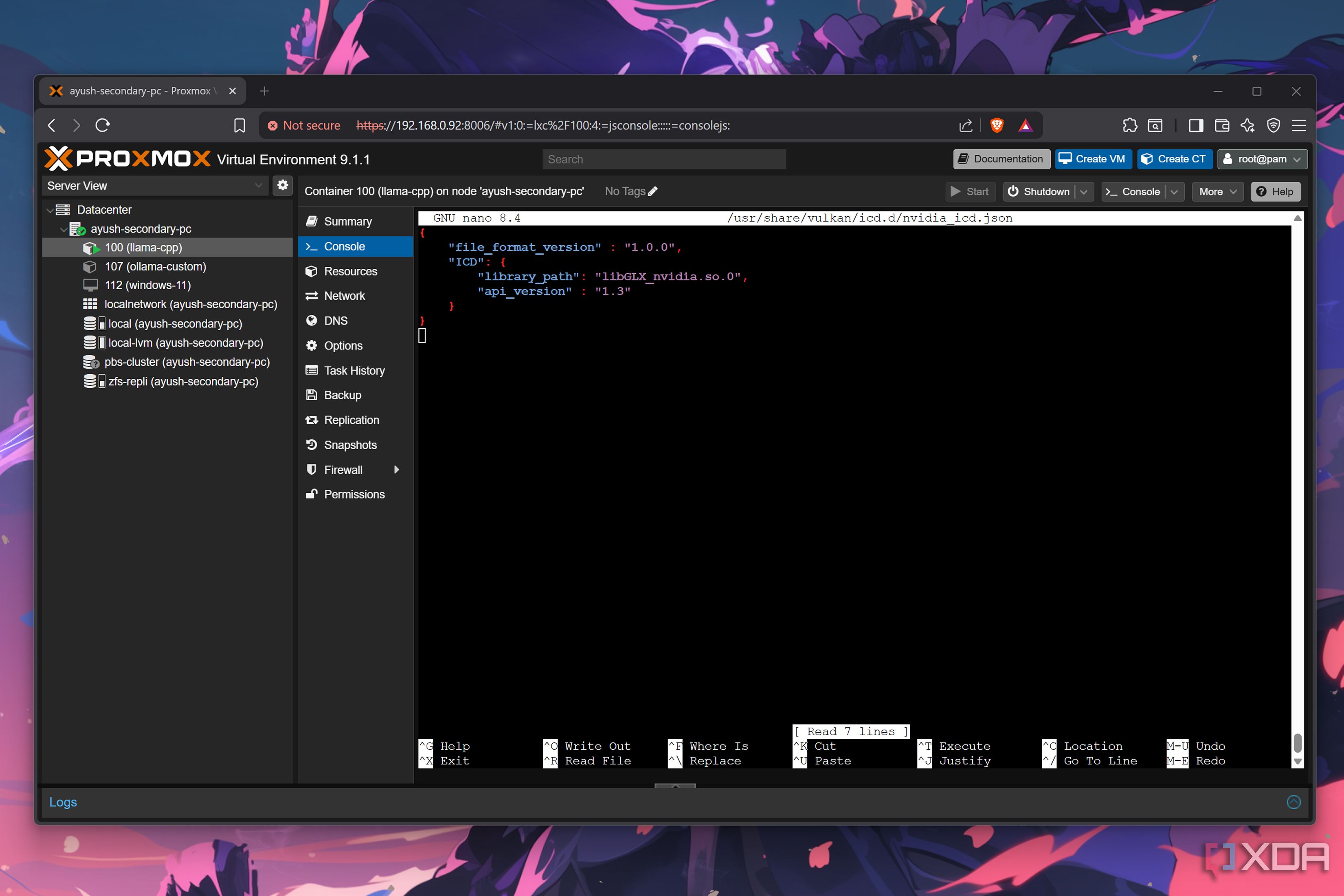
Task: Open the Snapshots tab
Action: [x=356, y=445]
